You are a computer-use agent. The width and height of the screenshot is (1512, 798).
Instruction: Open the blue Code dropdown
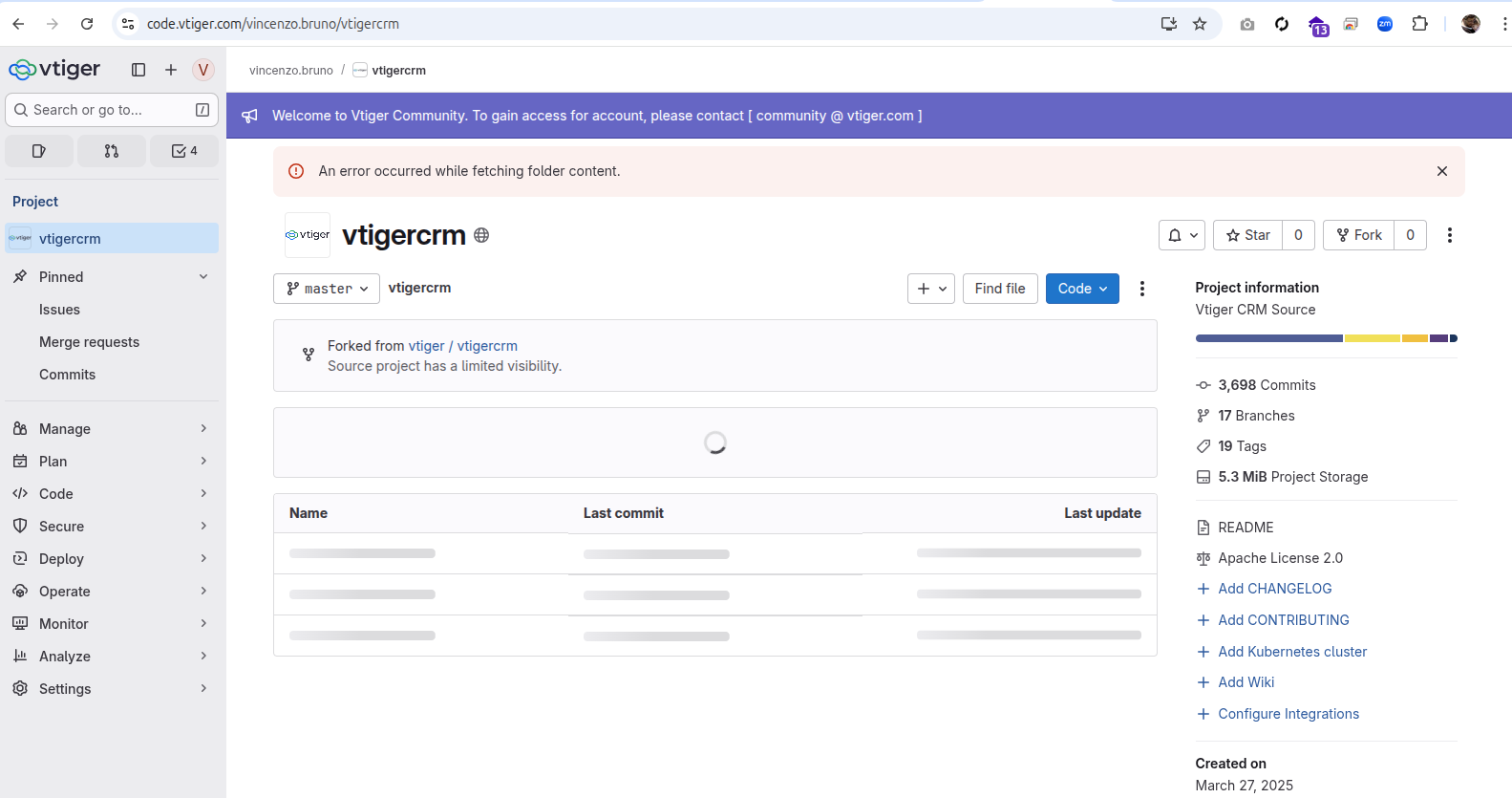(x=1082, y=289)
